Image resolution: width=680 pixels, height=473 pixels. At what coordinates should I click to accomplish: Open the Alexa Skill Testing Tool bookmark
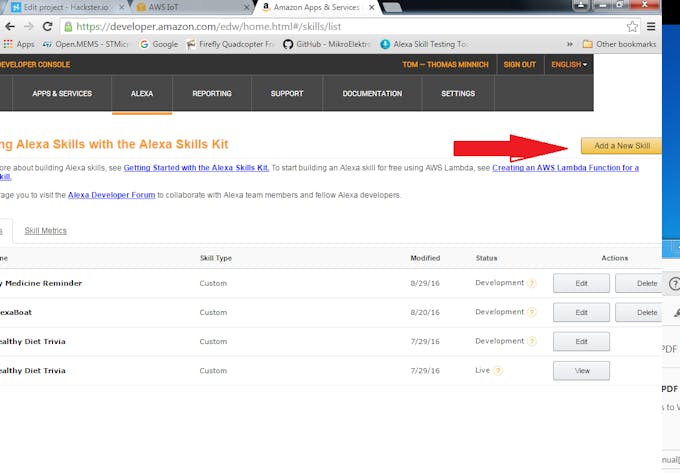pos(425,44)
